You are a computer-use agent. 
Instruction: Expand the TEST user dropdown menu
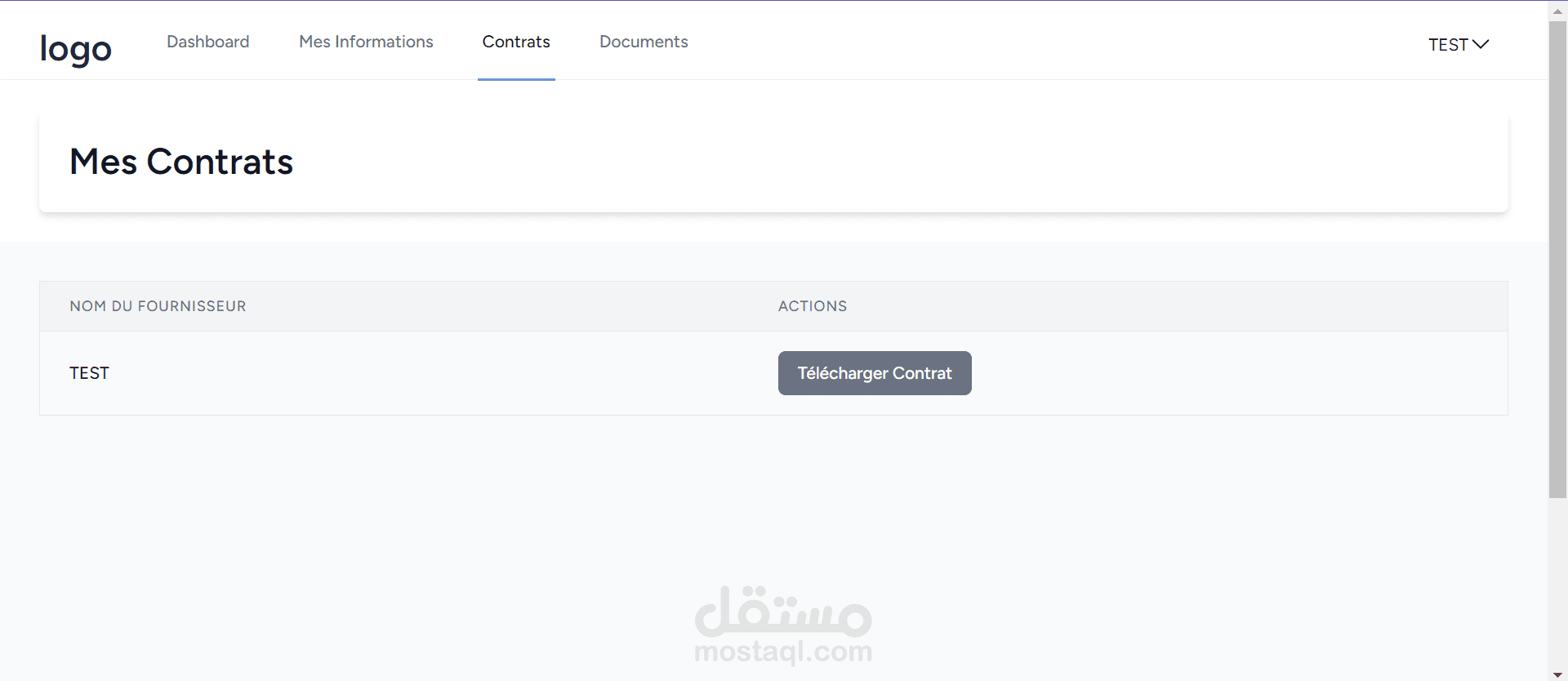coord(1459,45)
